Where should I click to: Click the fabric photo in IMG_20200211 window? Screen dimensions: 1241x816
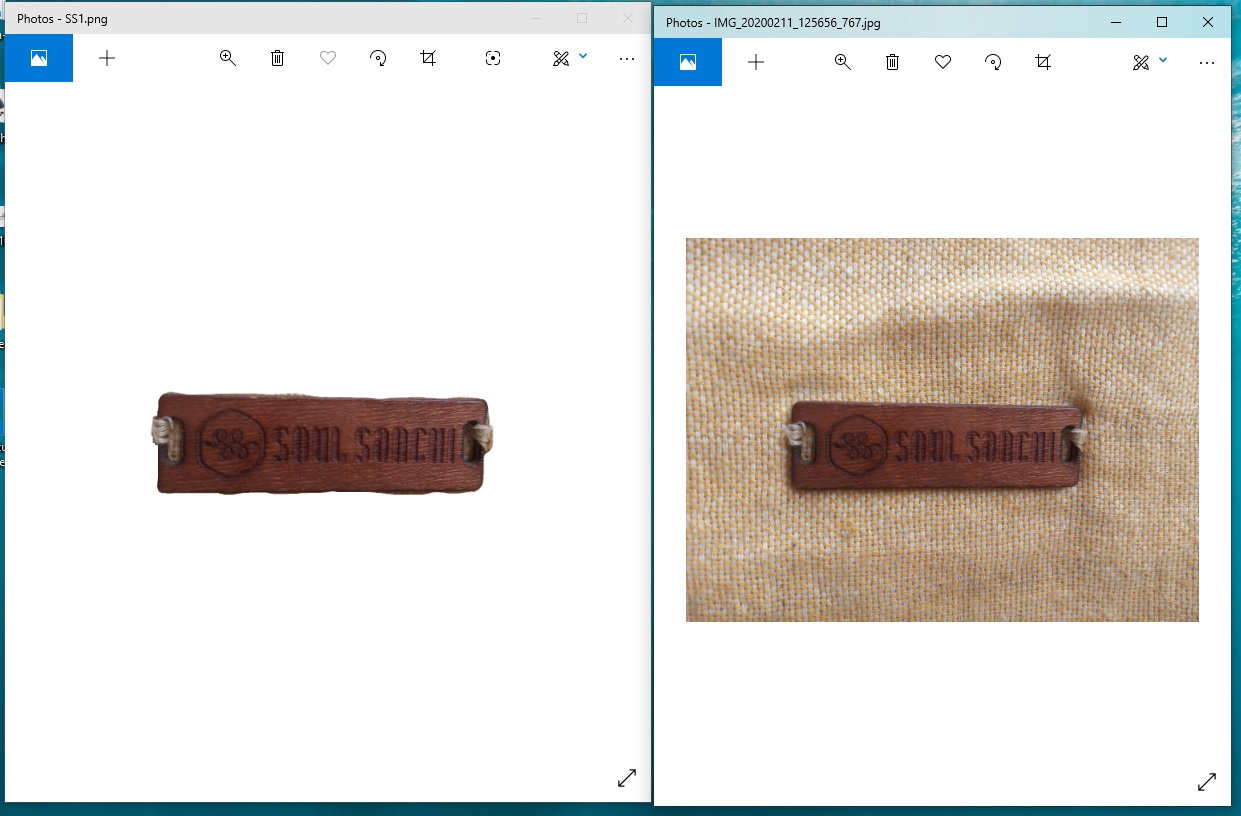coord(942,430)
